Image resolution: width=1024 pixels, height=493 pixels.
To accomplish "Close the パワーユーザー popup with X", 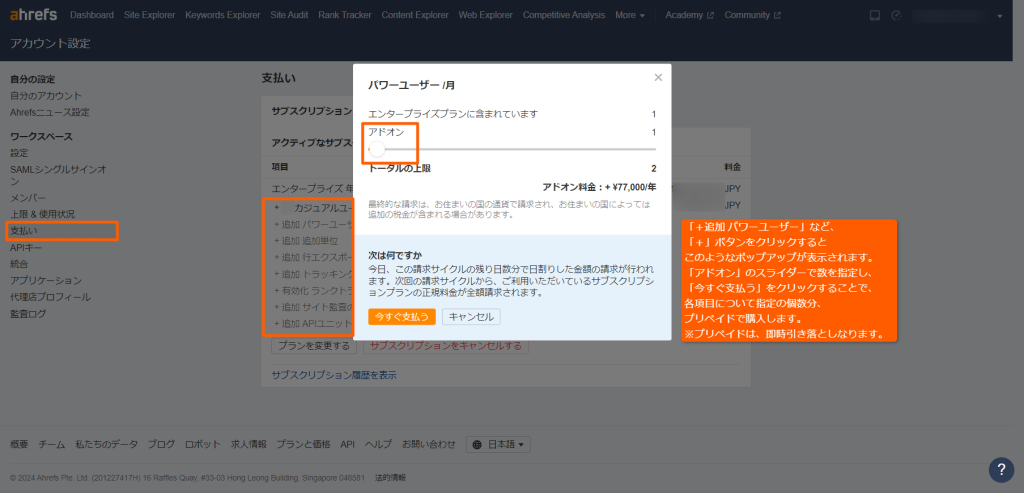I will tap(658, 77).
